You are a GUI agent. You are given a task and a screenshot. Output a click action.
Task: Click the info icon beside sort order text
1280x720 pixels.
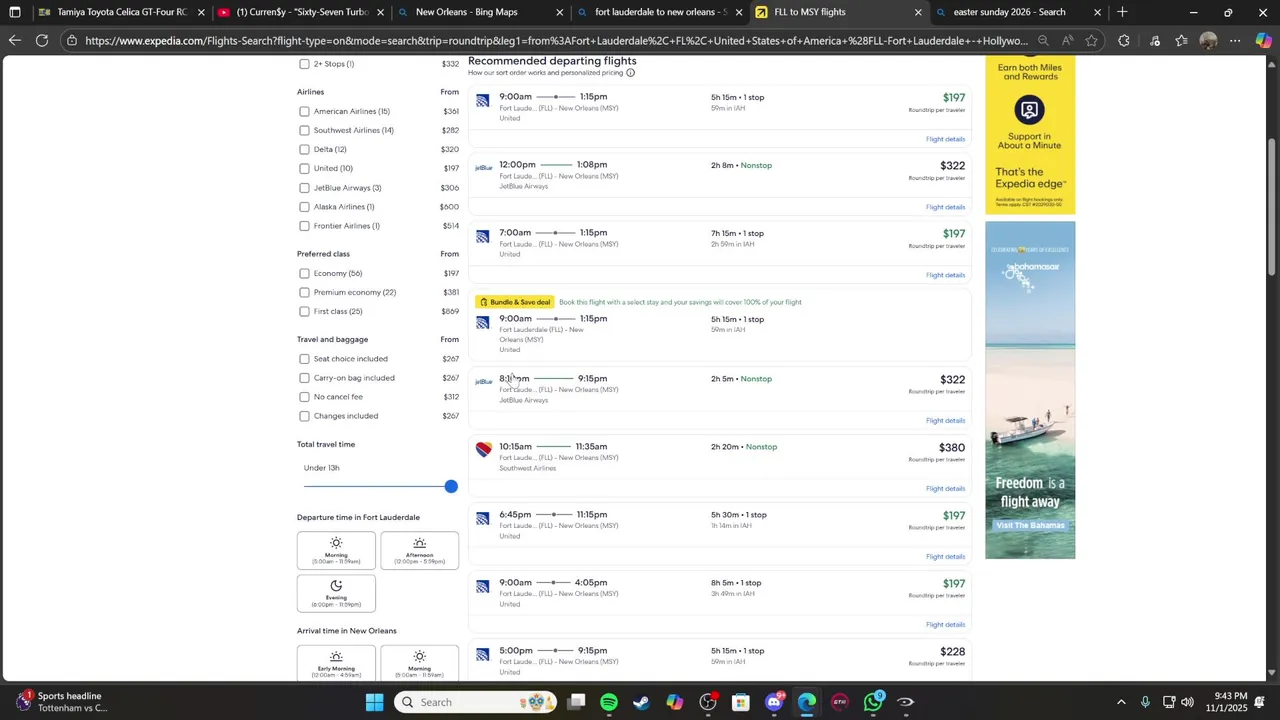tap(630, 73)
